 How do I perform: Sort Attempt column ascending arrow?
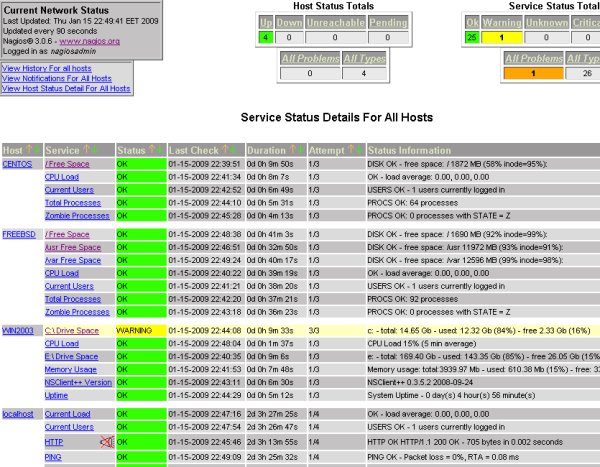coord(351,150)
